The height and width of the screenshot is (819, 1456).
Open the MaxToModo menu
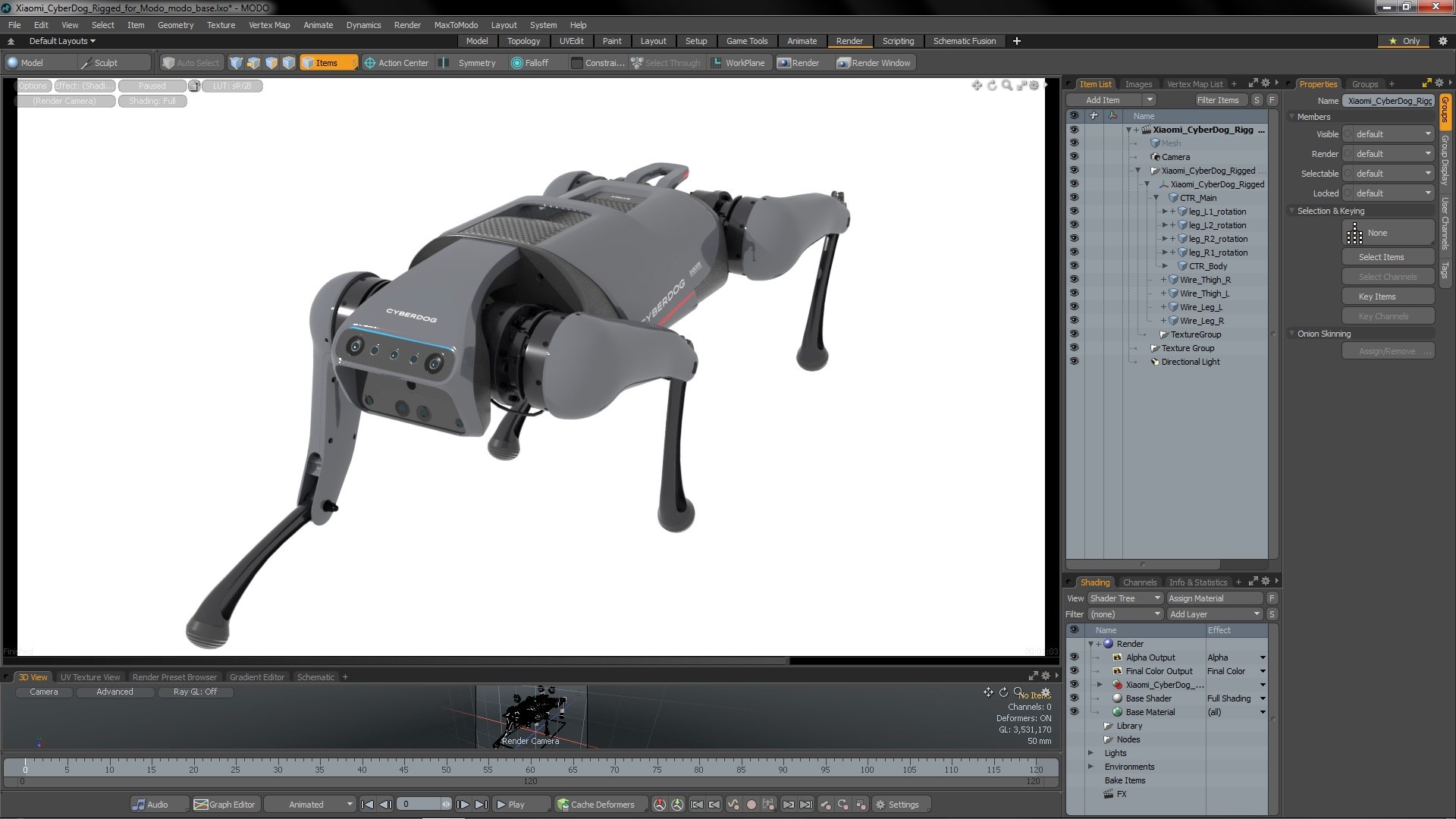456,25
